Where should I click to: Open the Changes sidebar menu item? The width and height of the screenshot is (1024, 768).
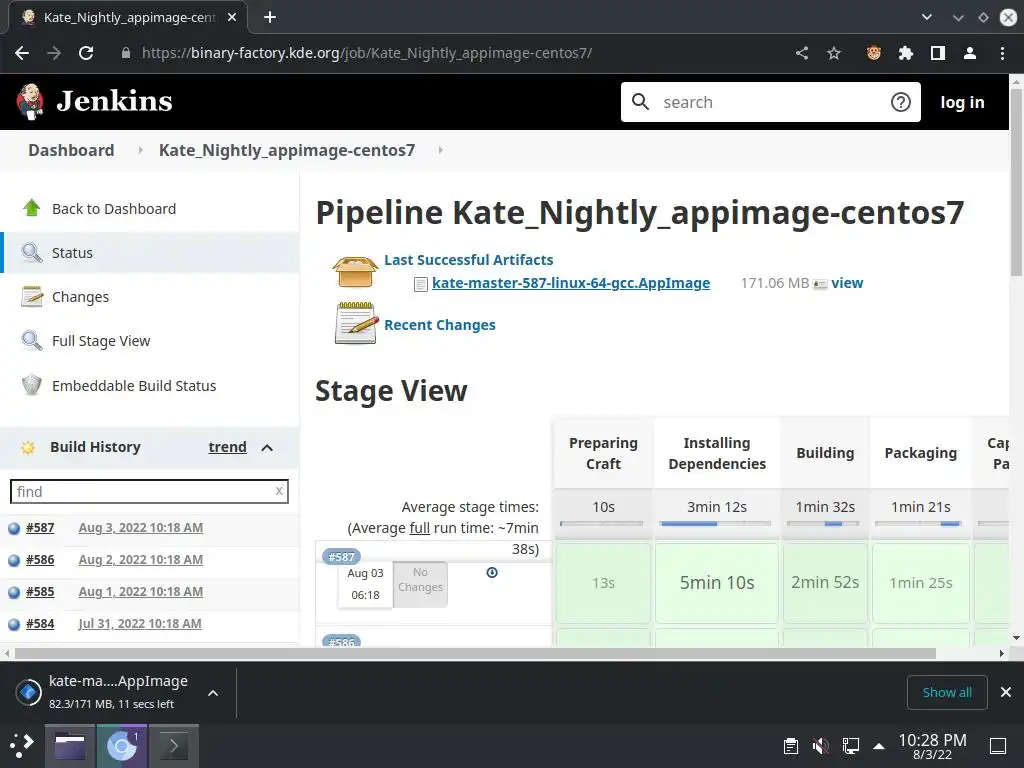pos(80,297)
